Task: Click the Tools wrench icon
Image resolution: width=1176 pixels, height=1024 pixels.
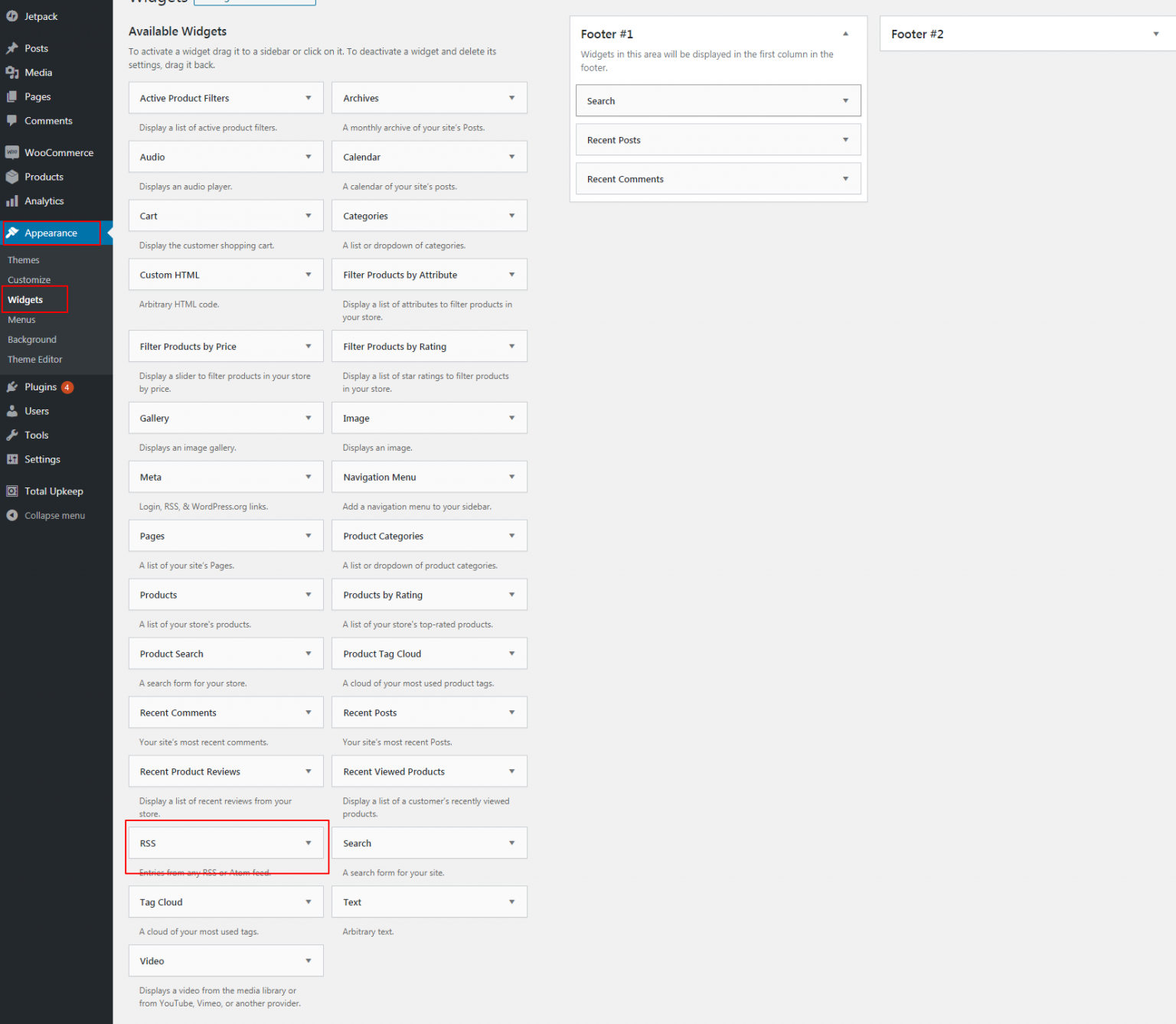Action: 12,435
